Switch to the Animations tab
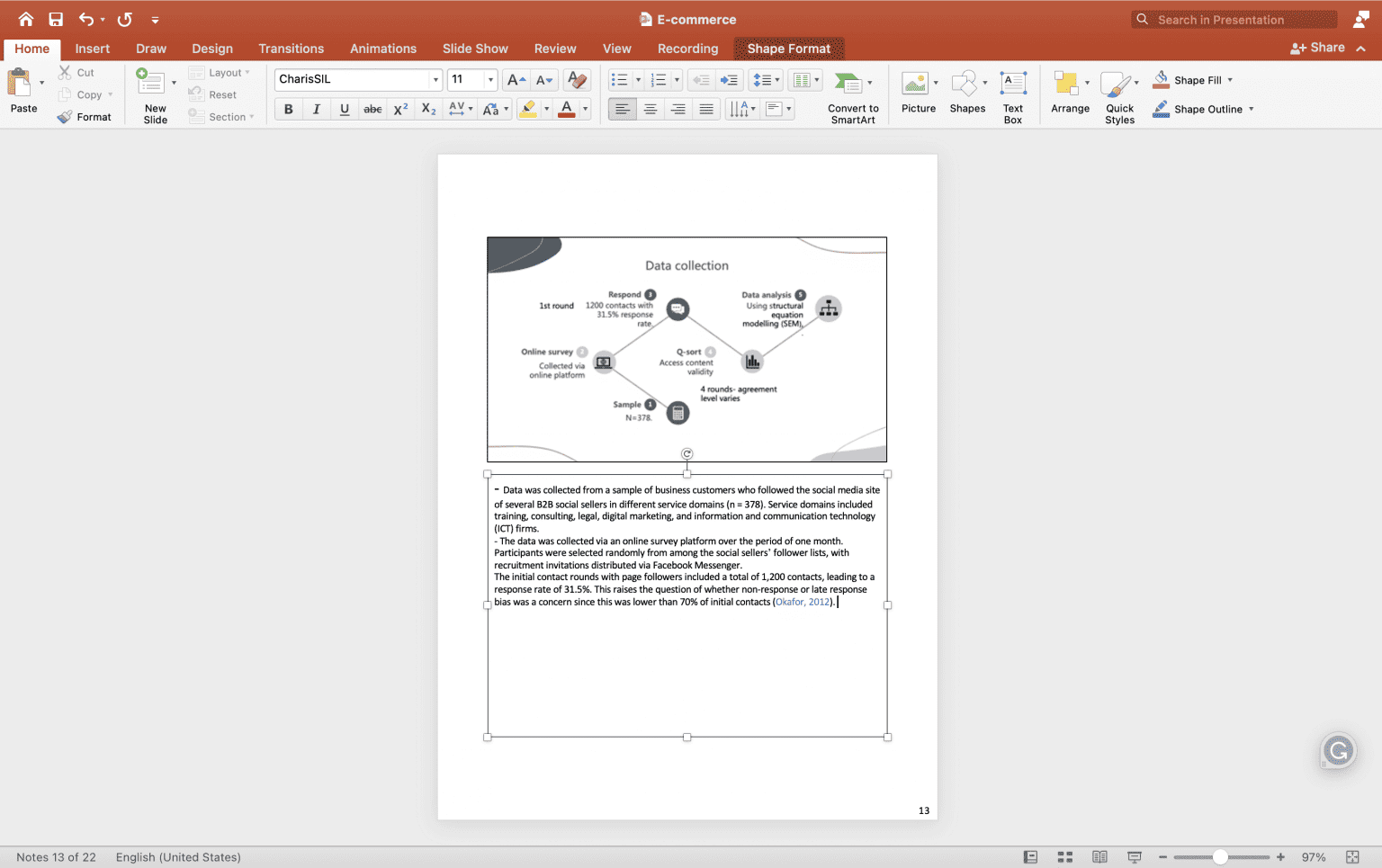The height and width of the screenshot is (868, 1382). 383,49
